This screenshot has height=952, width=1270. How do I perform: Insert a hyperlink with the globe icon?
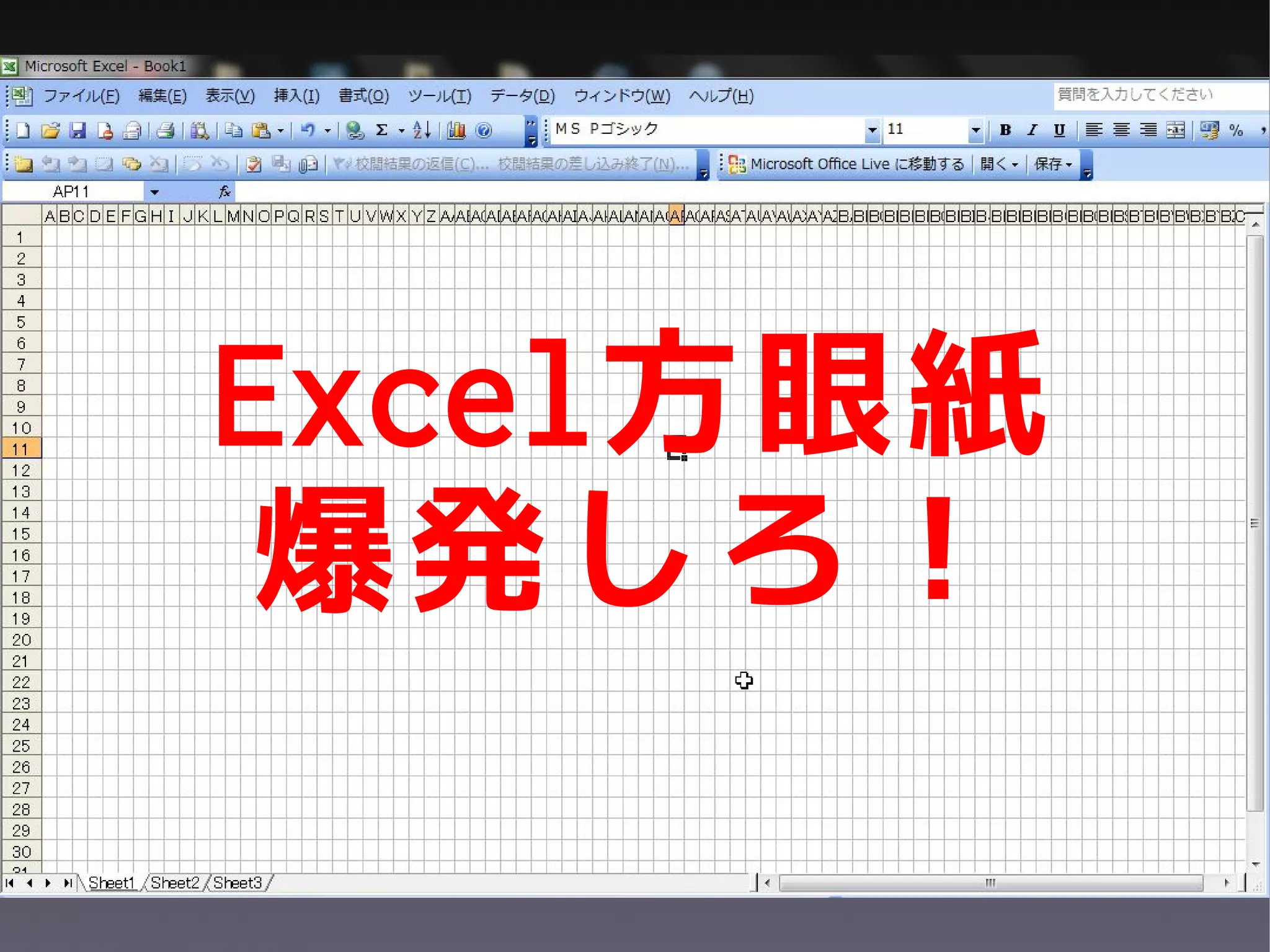pyautogui.click(x=355, y=130)
